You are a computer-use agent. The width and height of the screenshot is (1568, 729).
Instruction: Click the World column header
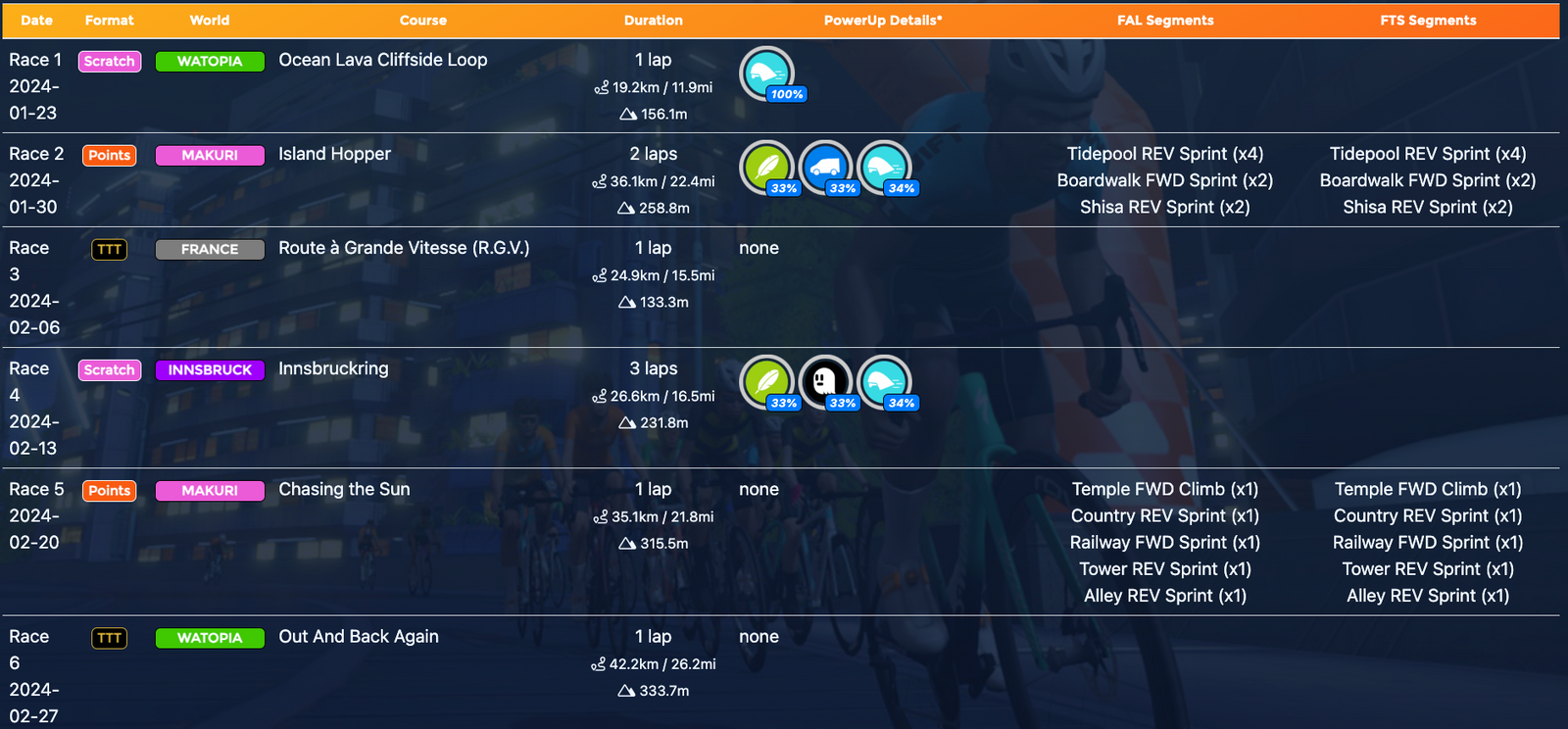210,21
